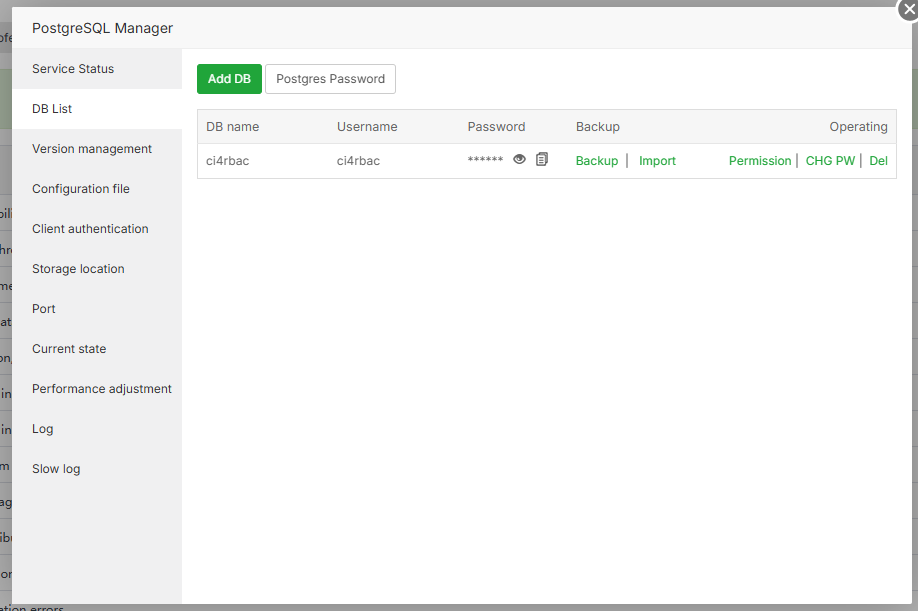Open Client authentication settings
Image resolution: width=918 pixels, height=611 pixels.
(97, 229)
